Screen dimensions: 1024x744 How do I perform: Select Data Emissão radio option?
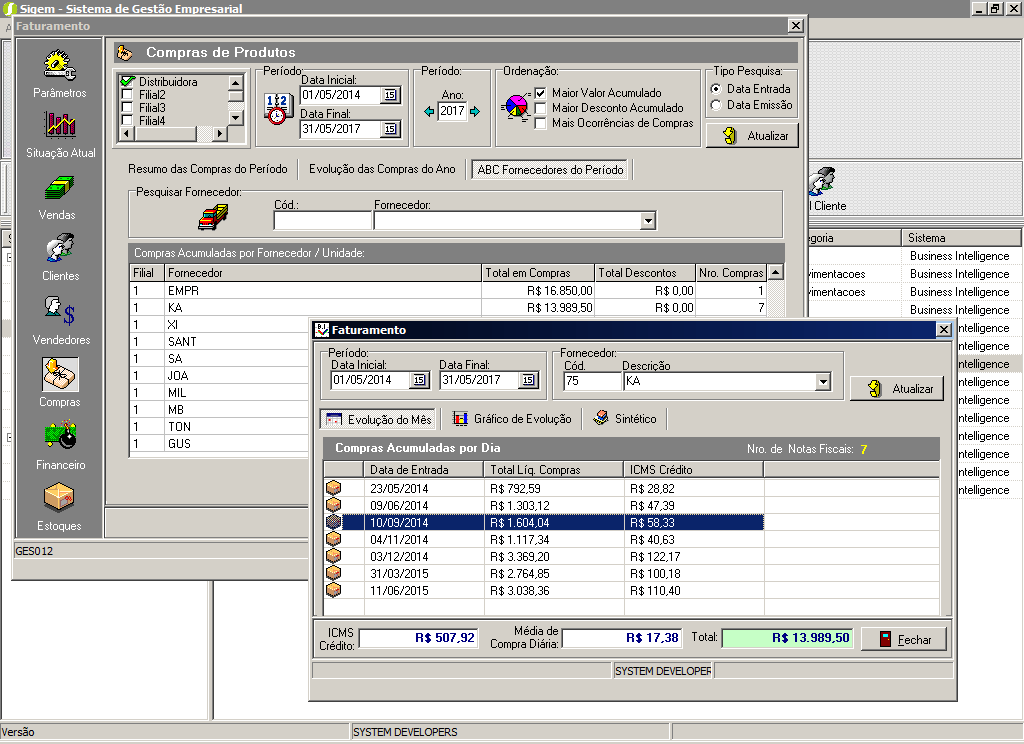point(716,105)
